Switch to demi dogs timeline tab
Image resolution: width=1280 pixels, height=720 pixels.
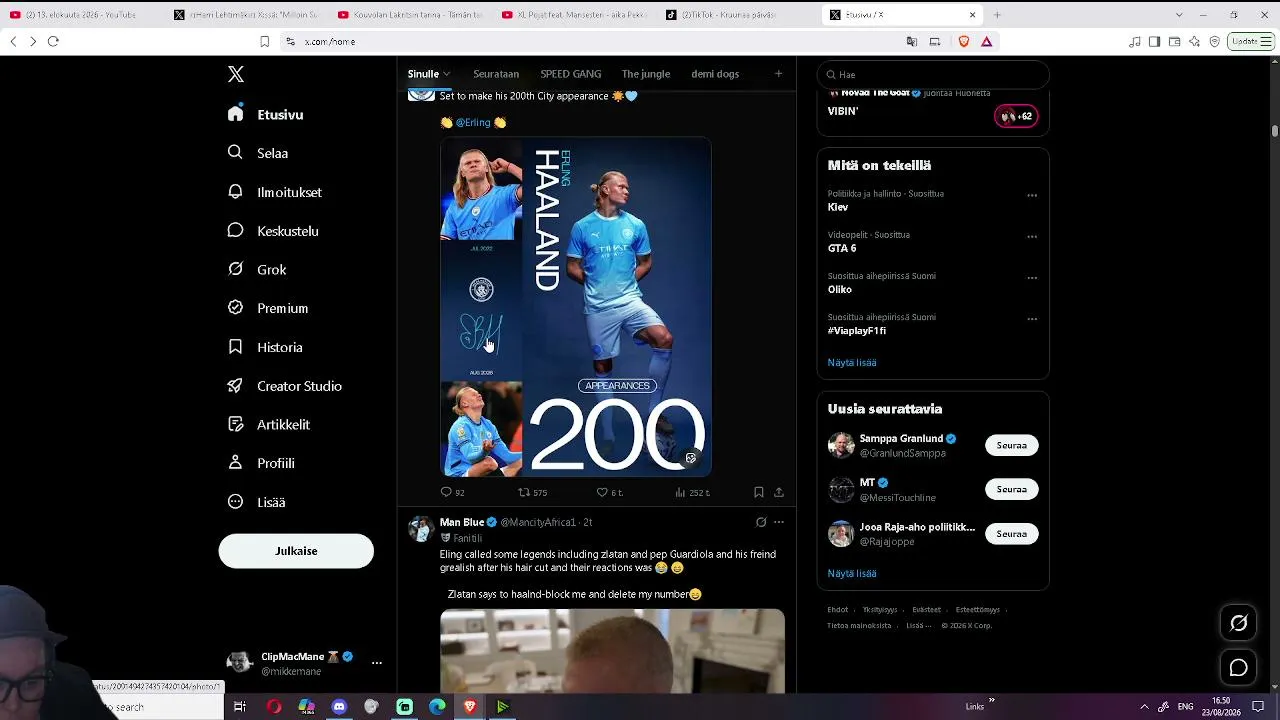tap(715, 74)
